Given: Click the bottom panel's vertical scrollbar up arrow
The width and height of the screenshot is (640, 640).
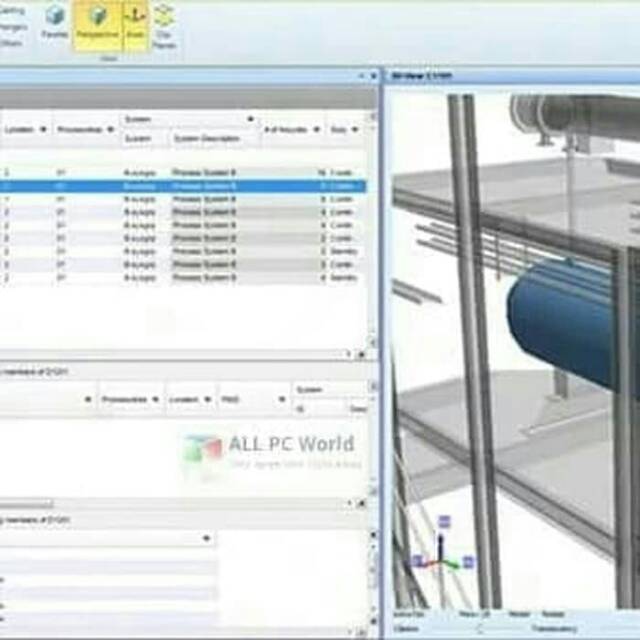Looking at the screenshot, I should (373, 535).
